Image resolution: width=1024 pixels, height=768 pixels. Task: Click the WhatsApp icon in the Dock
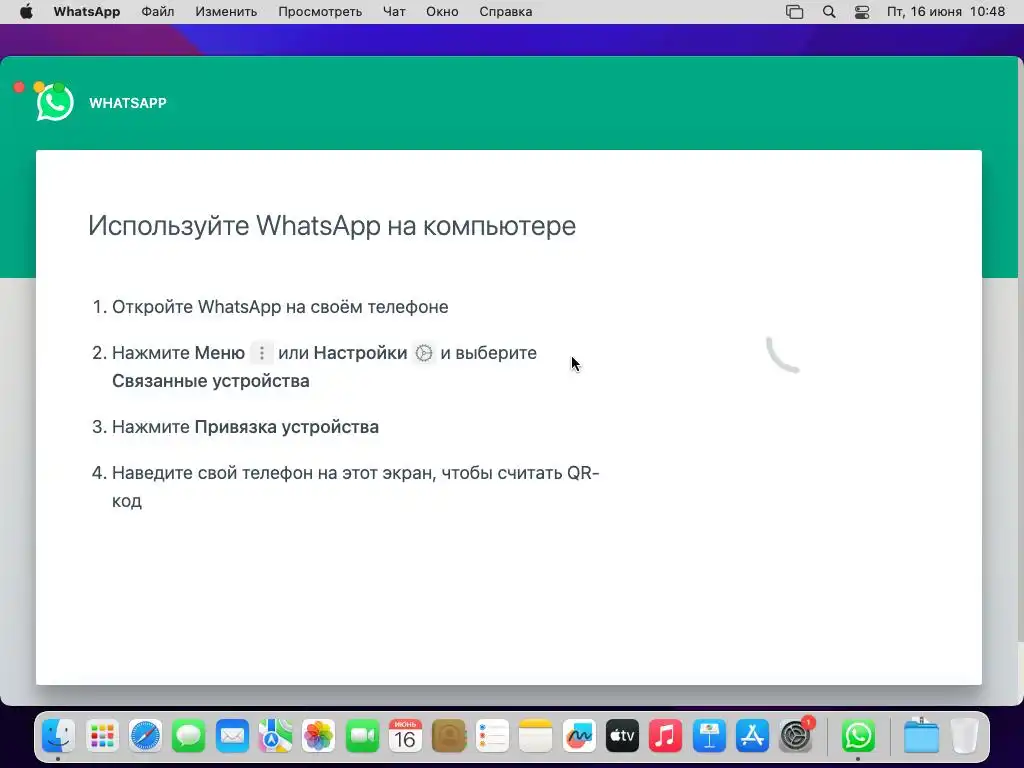pyautogui.click(x=857, y=737)
